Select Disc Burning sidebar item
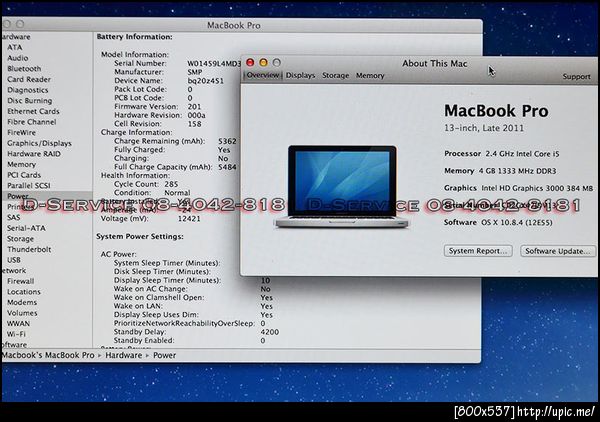Image resolution: width=600 pixels, height=422 pixels. 29,101
